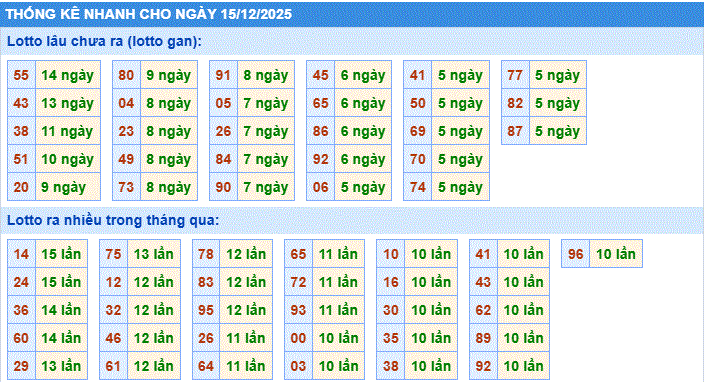Select number 51 in the 10 ngày row

click(x=21, y=159)
